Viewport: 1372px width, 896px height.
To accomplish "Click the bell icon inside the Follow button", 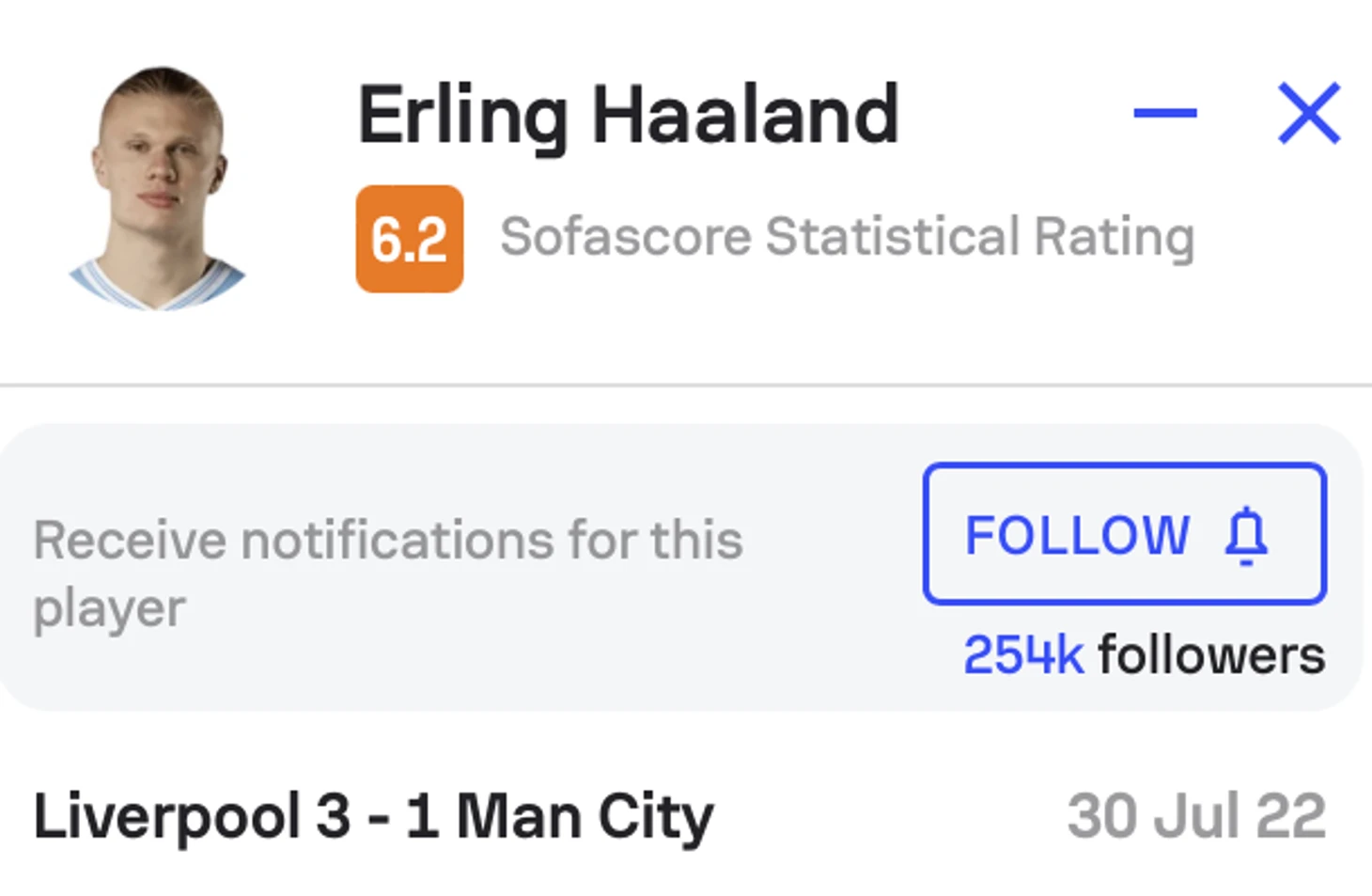I will click(1247, 535).
